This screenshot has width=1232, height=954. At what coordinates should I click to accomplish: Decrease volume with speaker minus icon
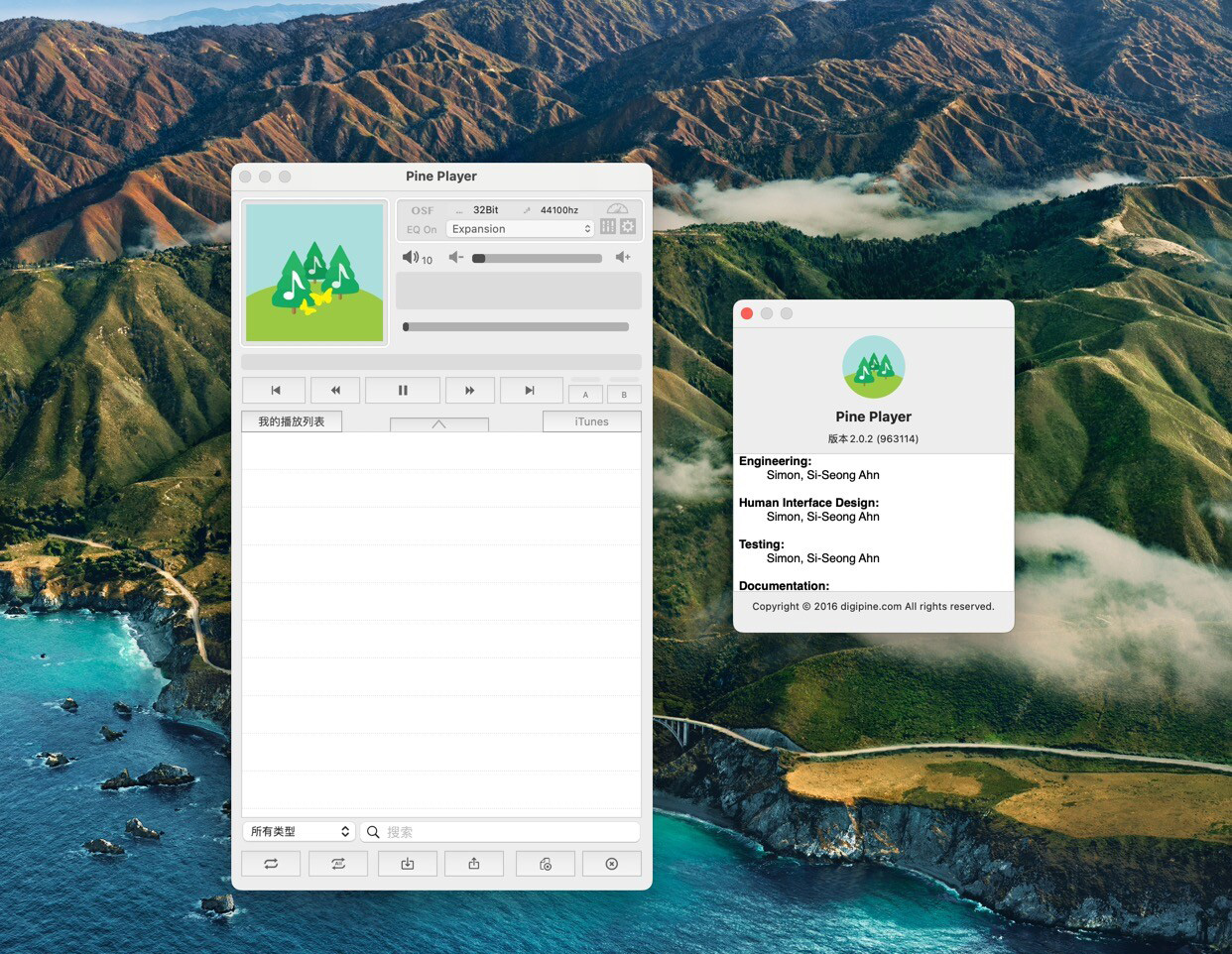[x=456, y=257]
